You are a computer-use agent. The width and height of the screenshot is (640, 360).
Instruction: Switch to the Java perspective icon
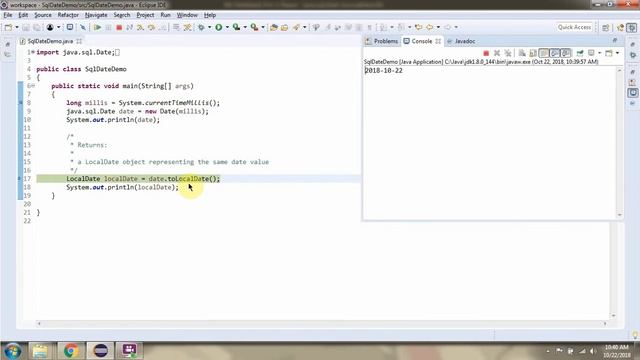click(x=621, y=27)
